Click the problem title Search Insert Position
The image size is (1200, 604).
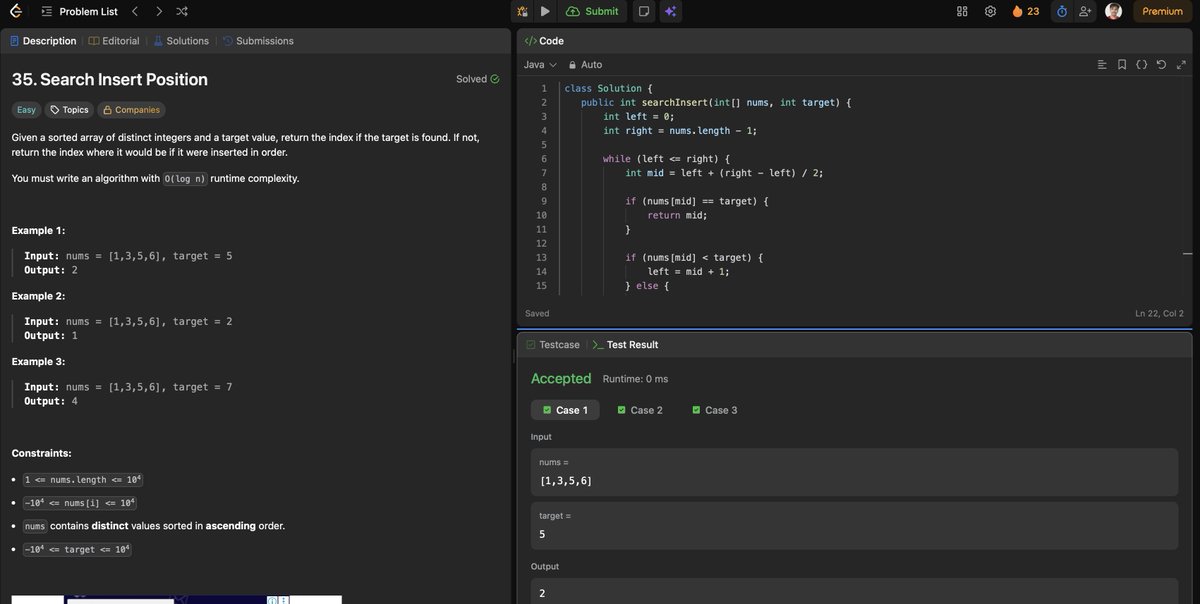[109, 79]
